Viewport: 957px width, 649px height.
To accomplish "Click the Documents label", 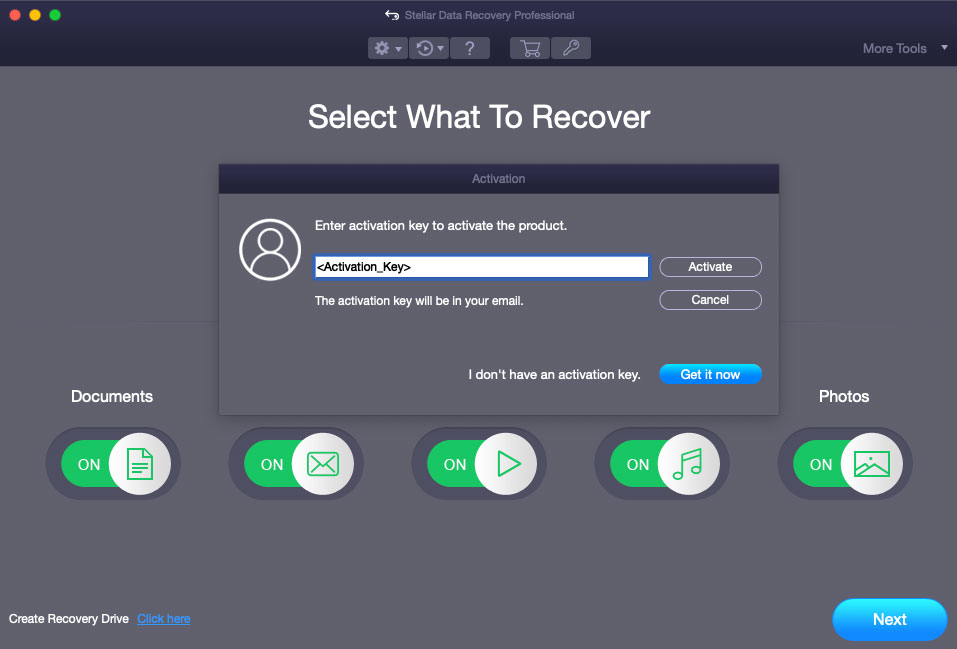I will [112, 396].
